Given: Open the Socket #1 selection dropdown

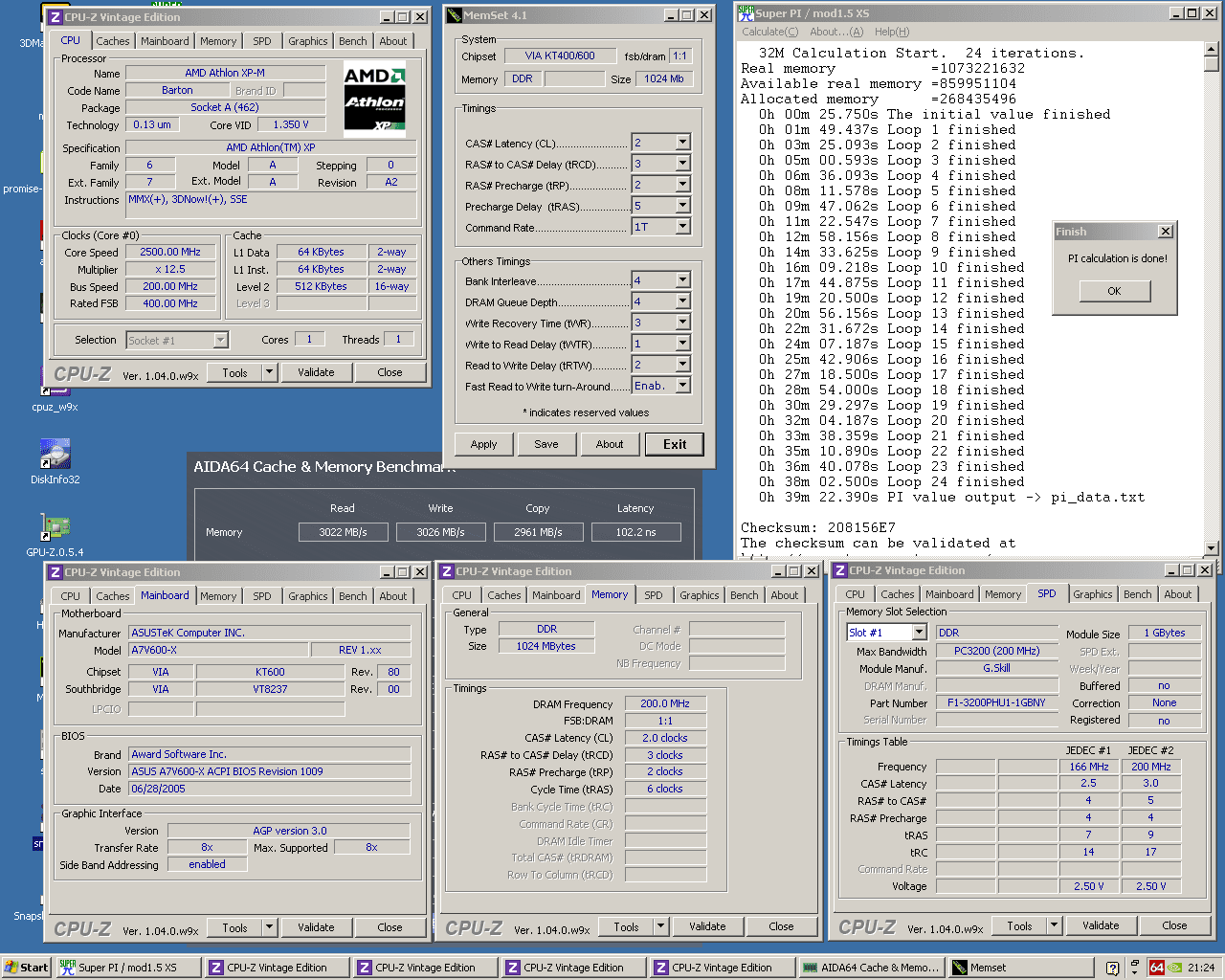Looking at the screenshot, I should (220, 340).
